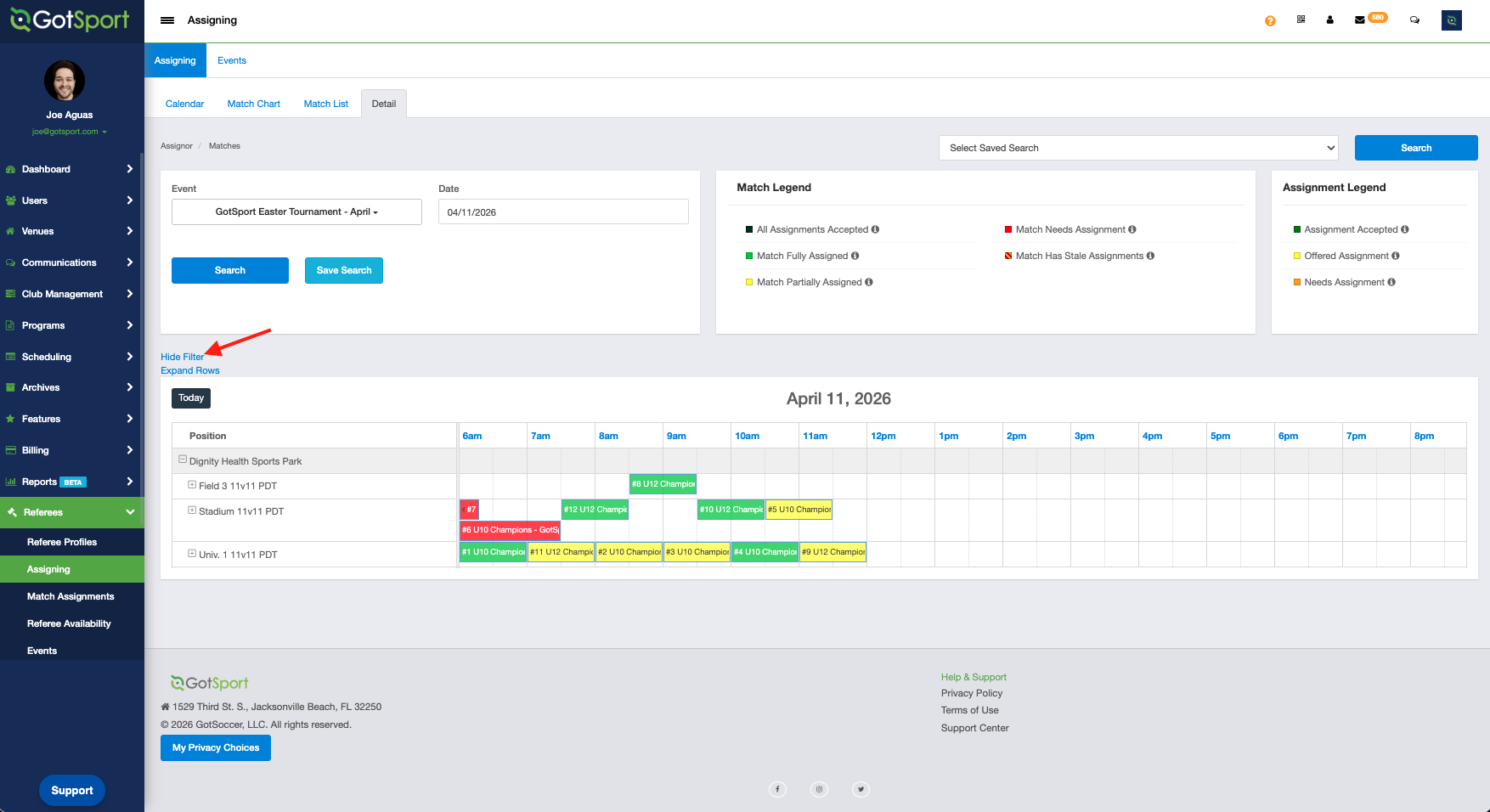Open the chat messages icon
The image size is (1490, 812).
point(1414,20)
